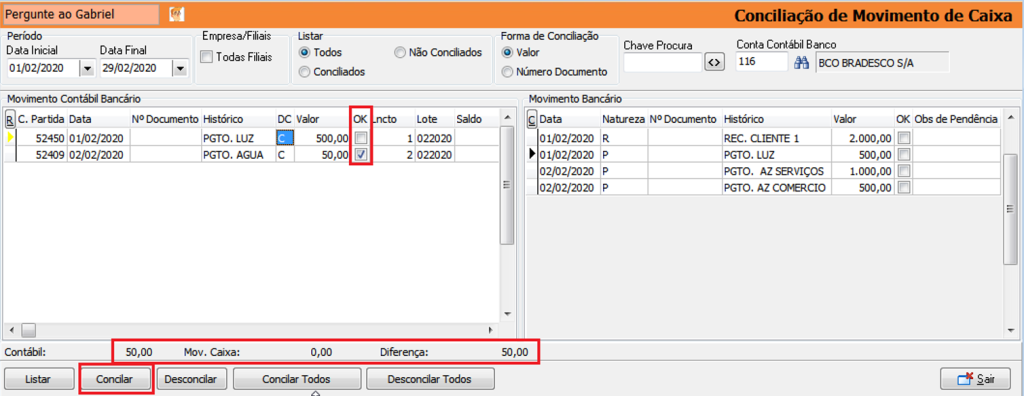1024x396 pixels.
Task: Check OK box for REC. CLIENTE 1 row
Action: [904, 138]
